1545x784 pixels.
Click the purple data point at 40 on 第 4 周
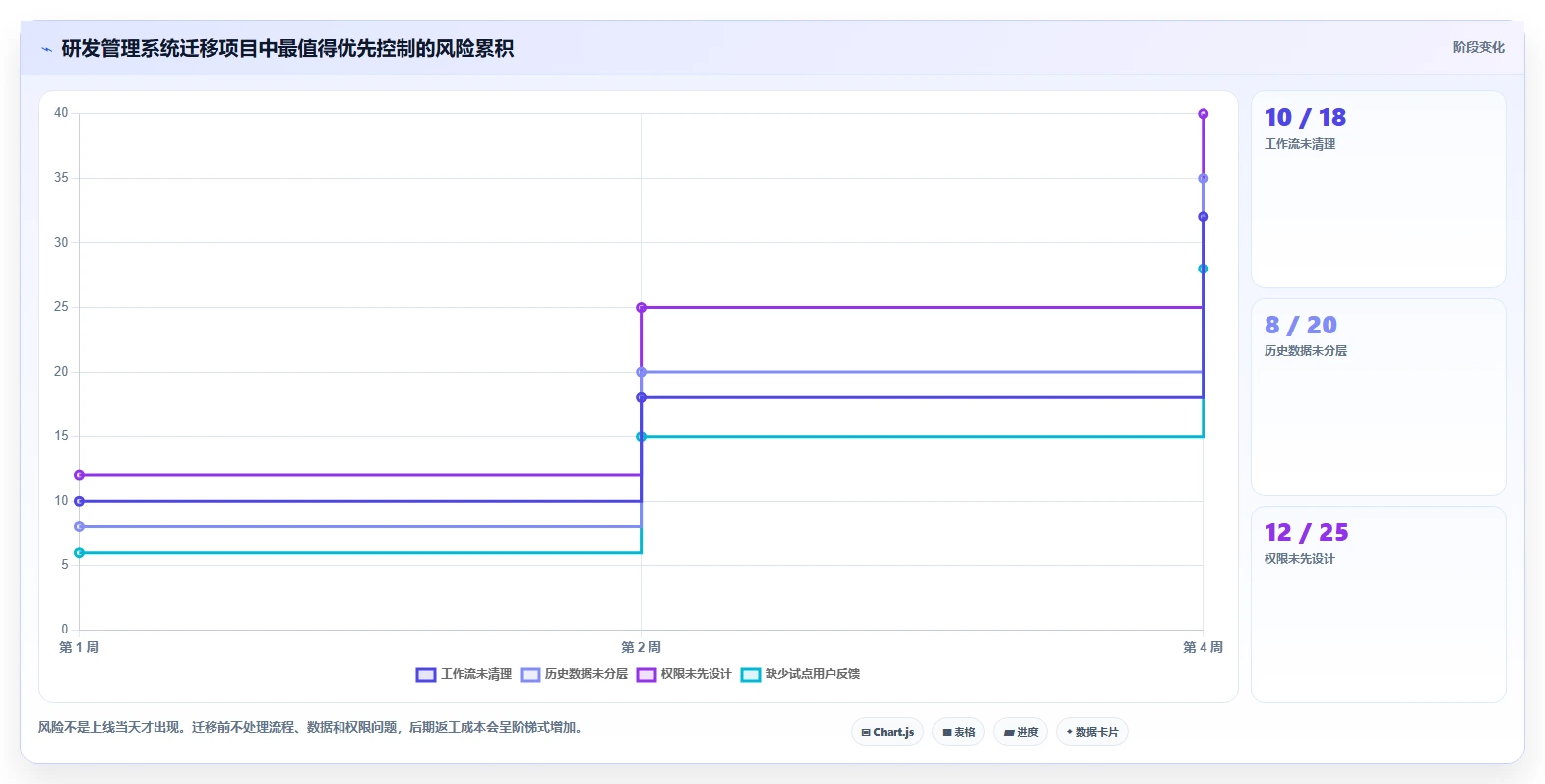point(1203,114)
